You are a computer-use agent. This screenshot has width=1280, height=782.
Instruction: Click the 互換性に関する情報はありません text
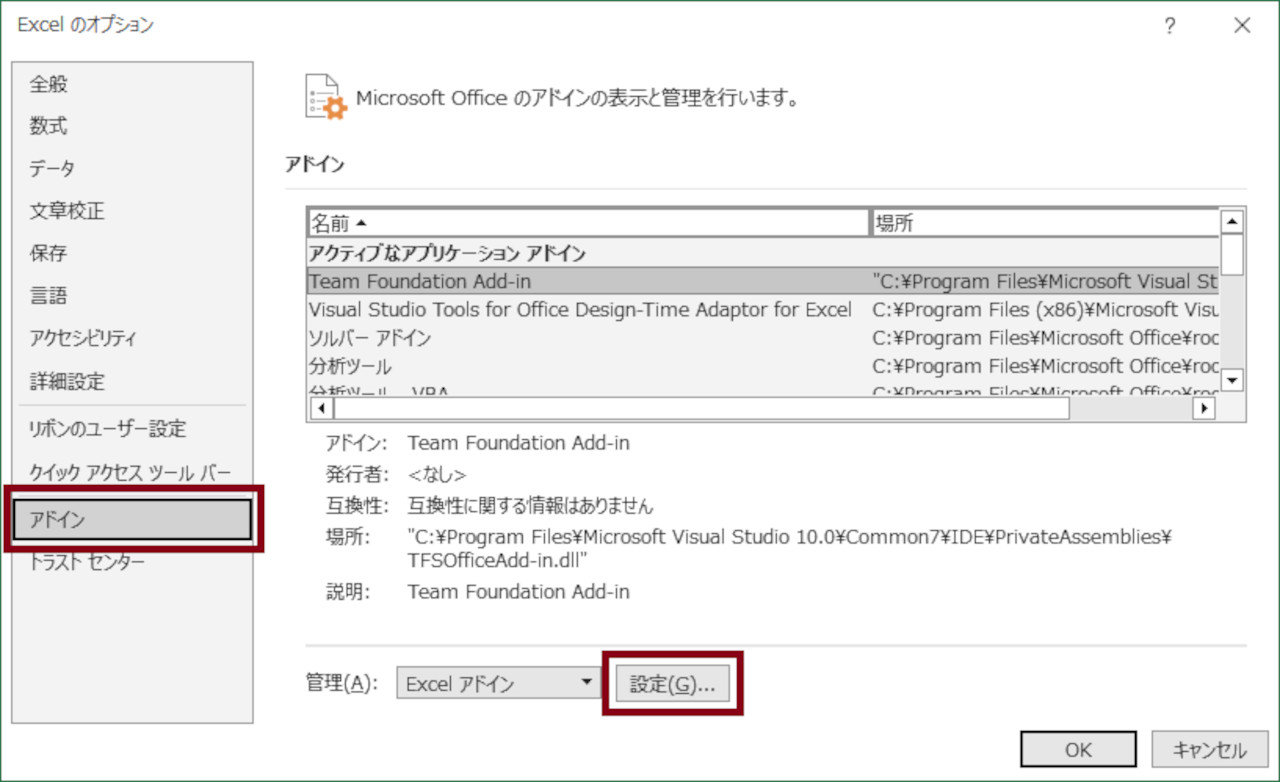(x=530, y=506)
